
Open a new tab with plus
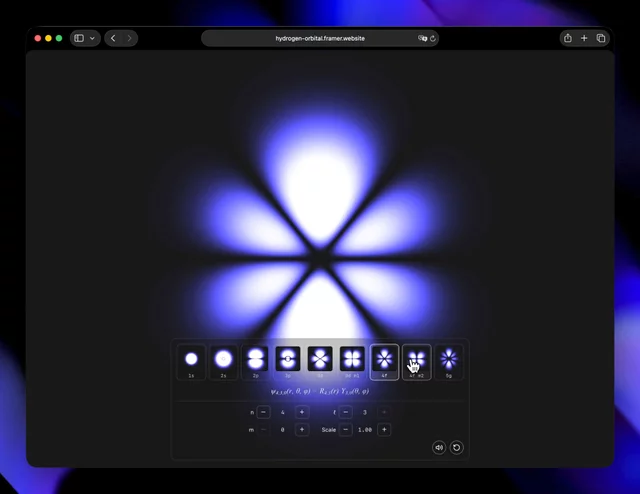coord(584,38)
